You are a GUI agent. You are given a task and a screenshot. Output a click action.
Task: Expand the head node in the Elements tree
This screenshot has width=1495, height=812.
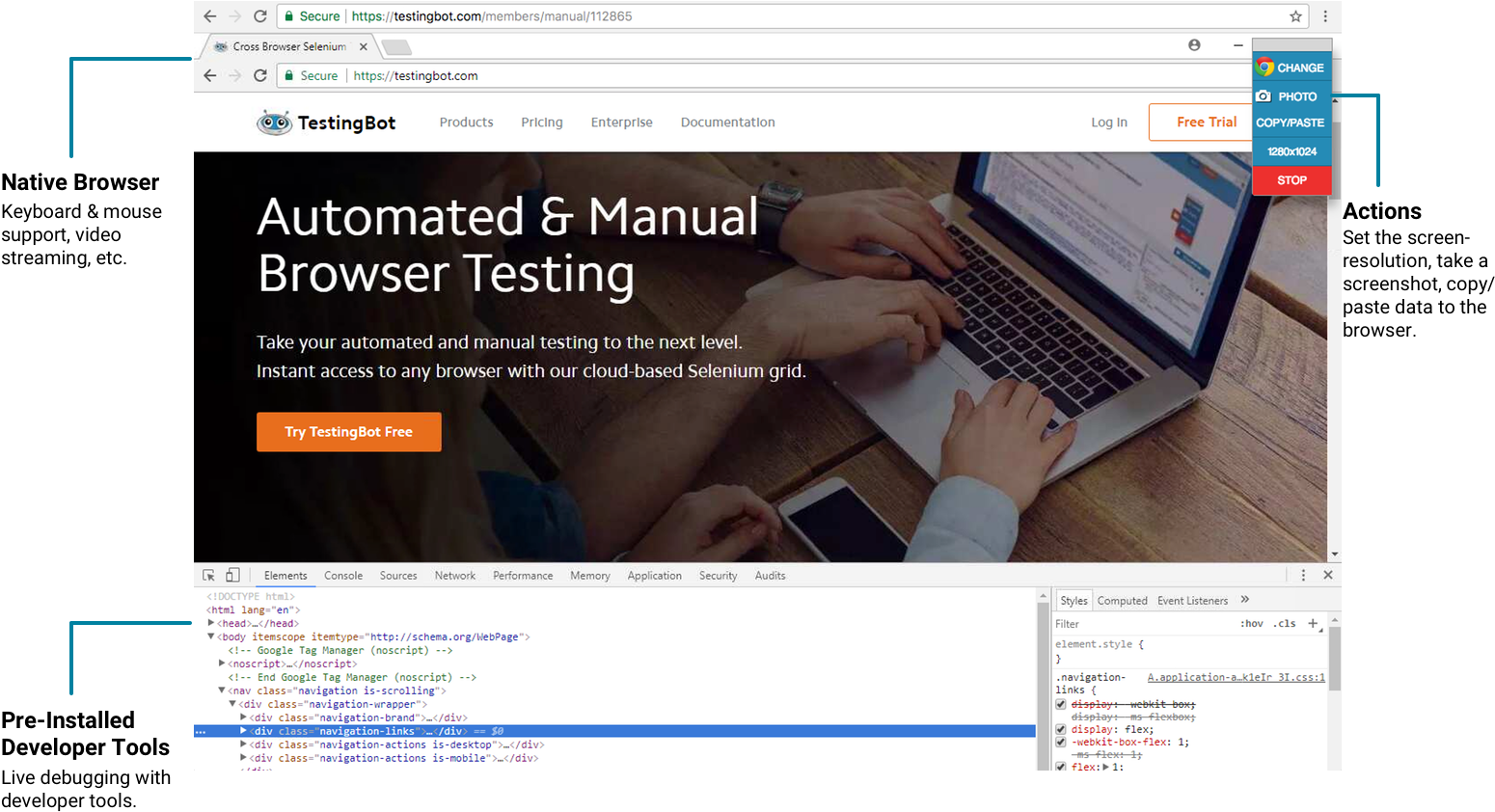coord(211,622)
